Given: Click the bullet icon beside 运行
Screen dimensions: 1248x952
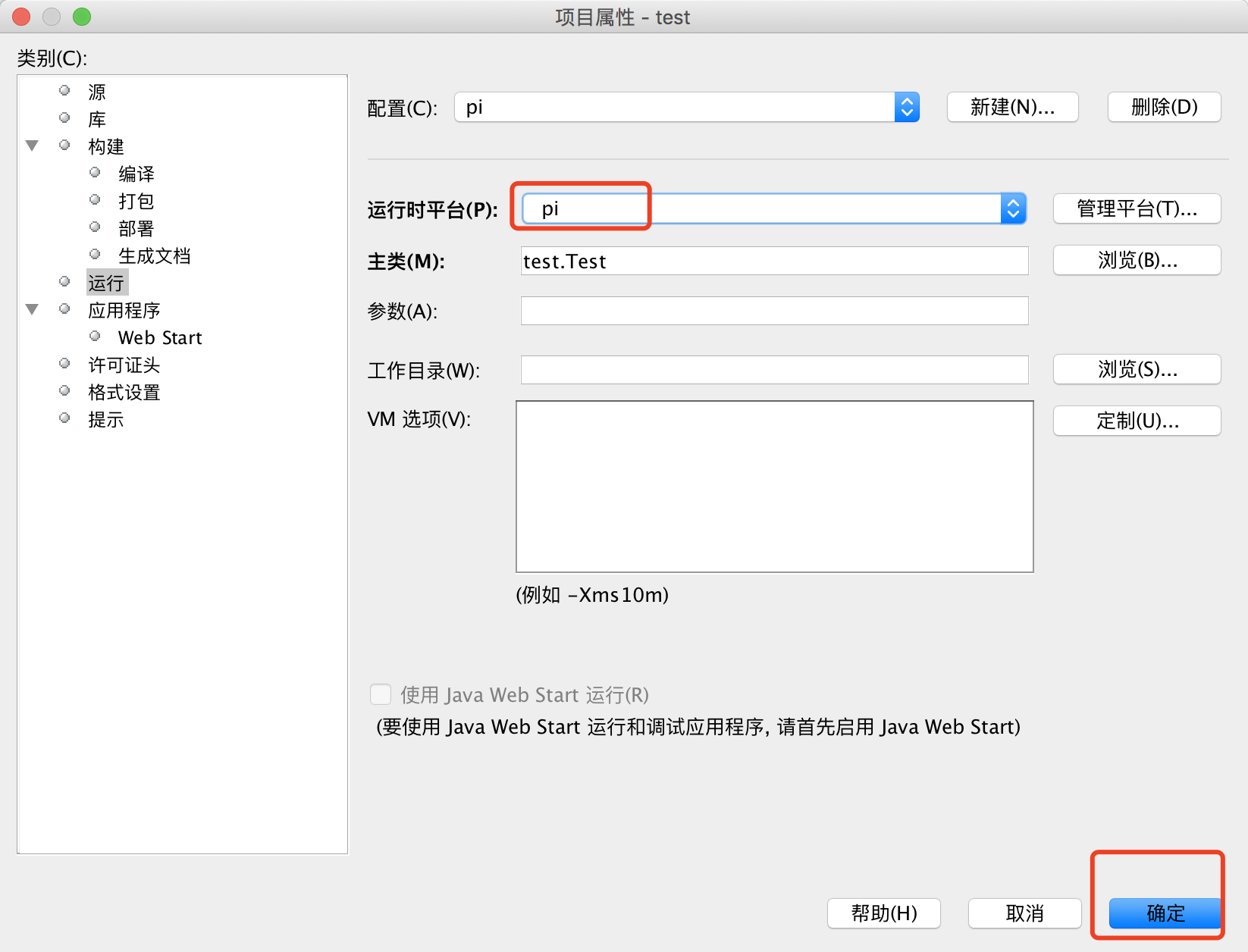Looking at the screenshot, I should point(64,281).
